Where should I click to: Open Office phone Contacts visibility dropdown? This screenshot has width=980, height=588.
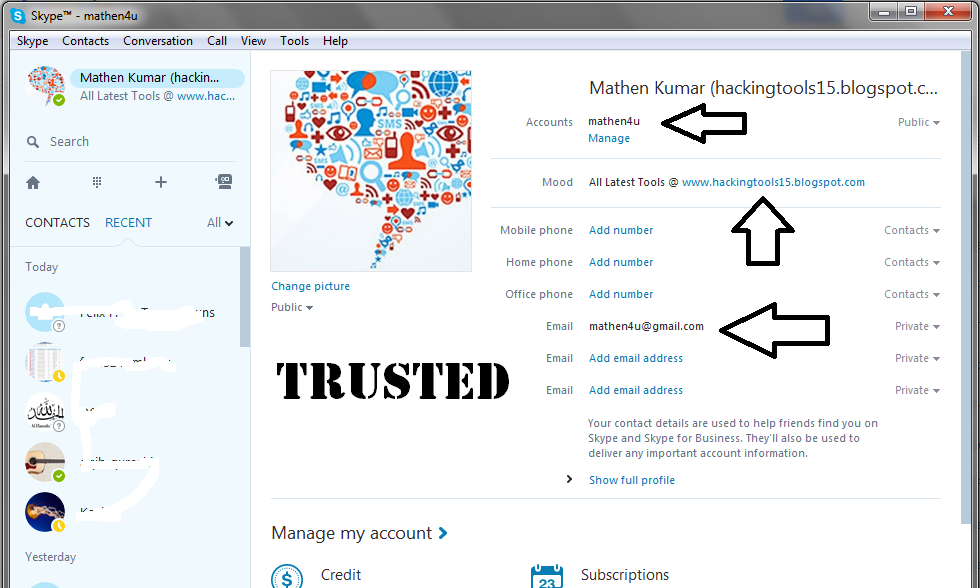(912, 294)
